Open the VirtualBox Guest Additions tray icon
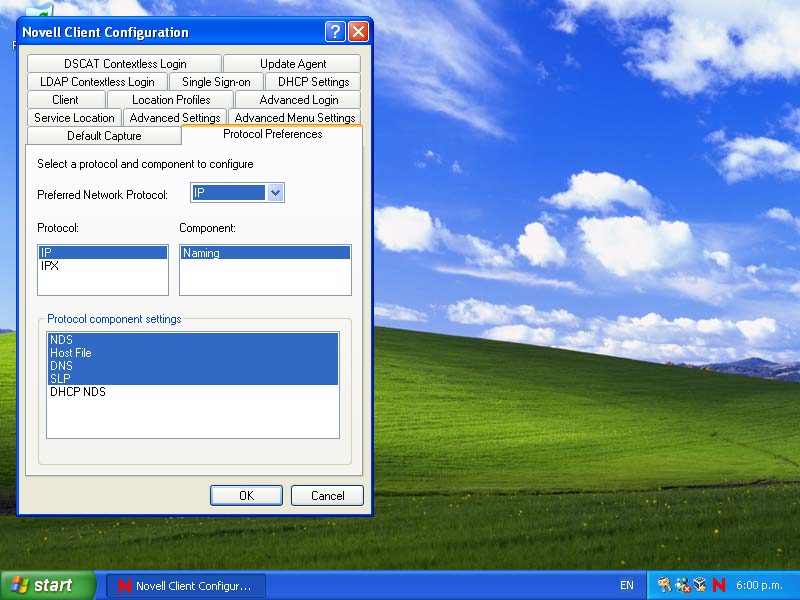 pos(700,585)
